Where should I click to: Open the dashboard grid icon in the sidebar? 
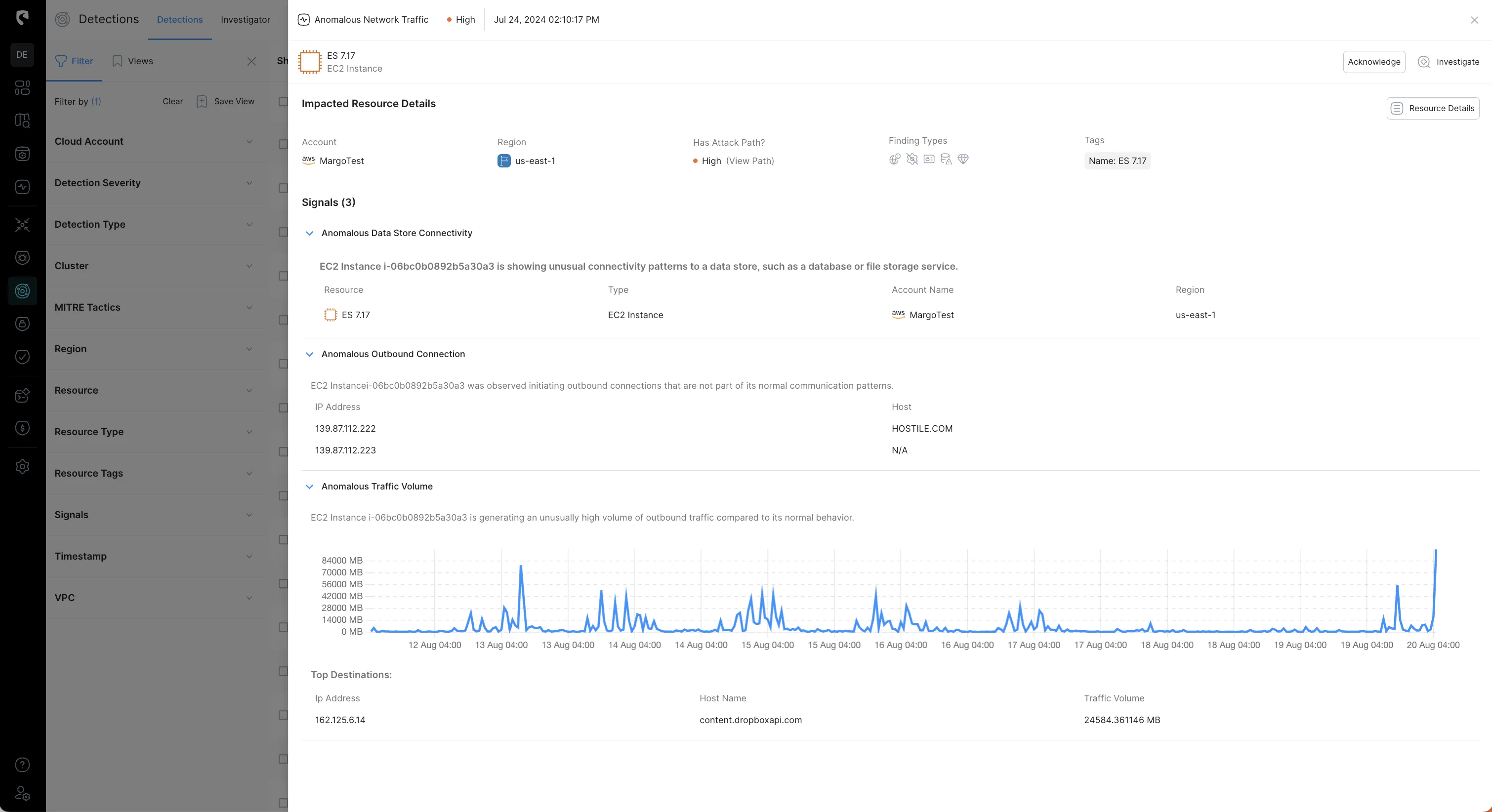[22, 87]
